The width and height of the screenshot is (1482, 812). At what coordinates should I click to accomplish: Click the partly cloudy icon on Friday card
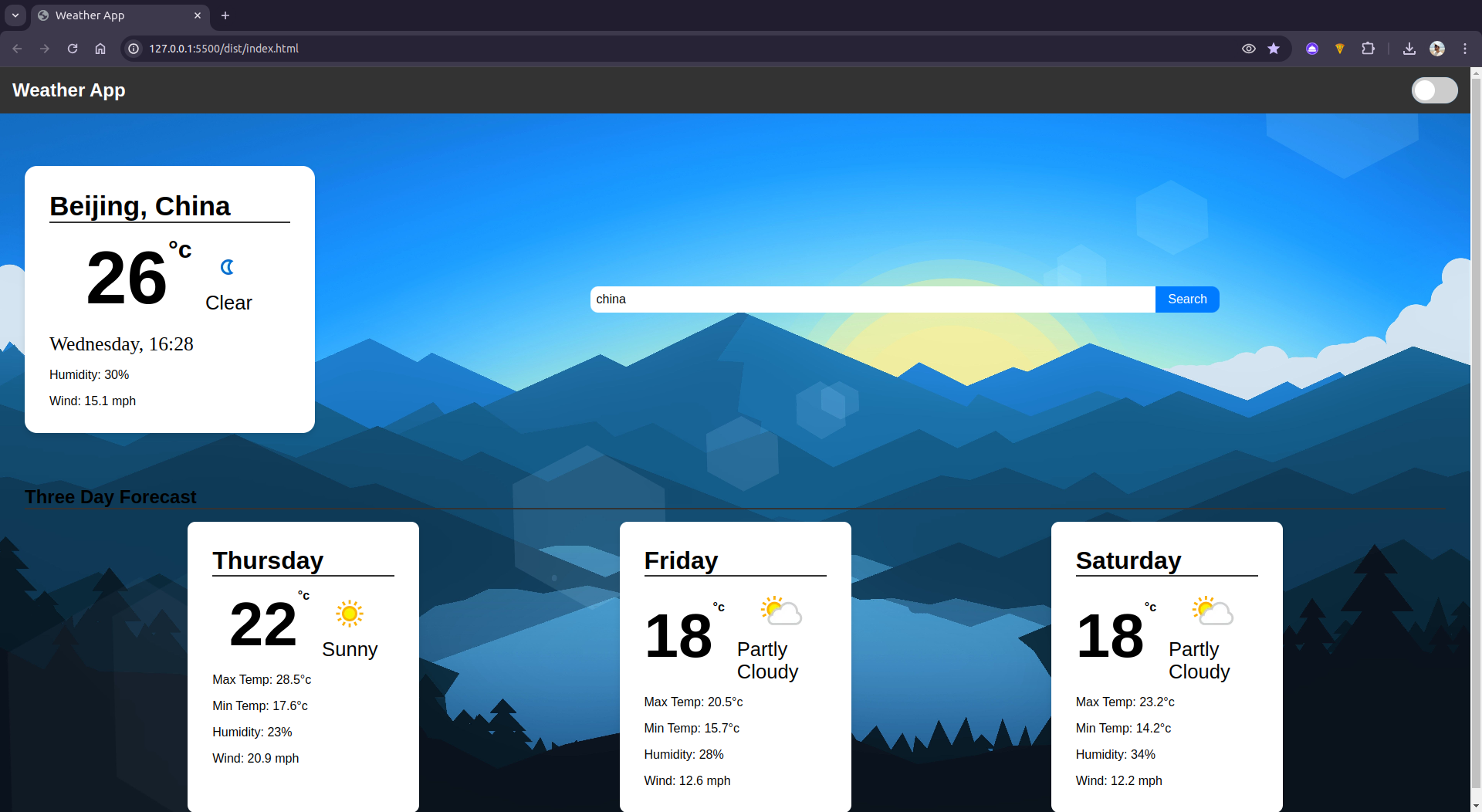[x=781, y=611]
